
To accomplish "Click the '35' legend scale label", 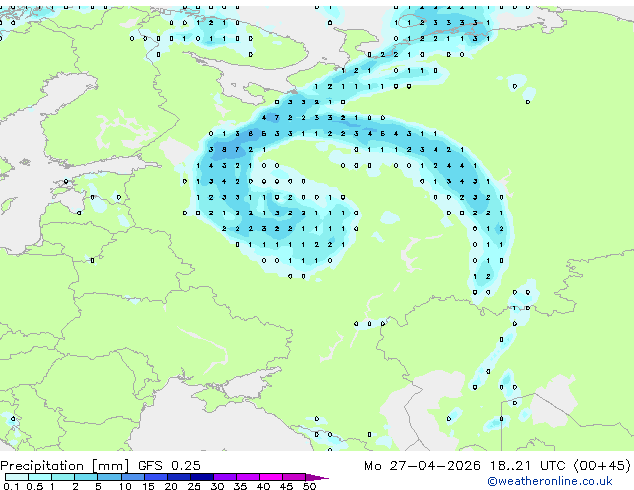I will tap(241, 486).
